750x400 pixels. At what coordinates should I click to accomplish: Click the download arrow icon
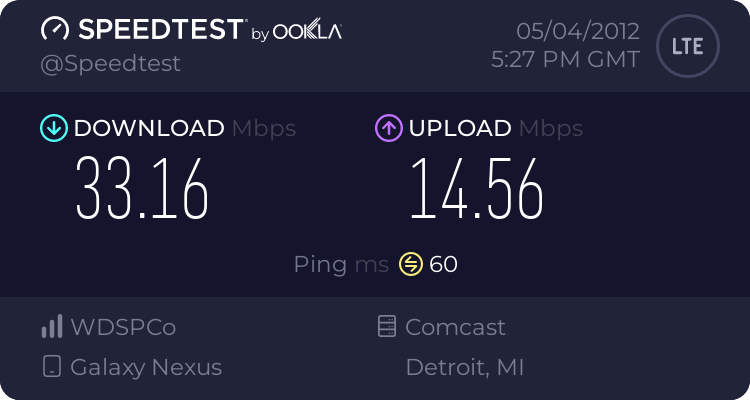(53, 128)
